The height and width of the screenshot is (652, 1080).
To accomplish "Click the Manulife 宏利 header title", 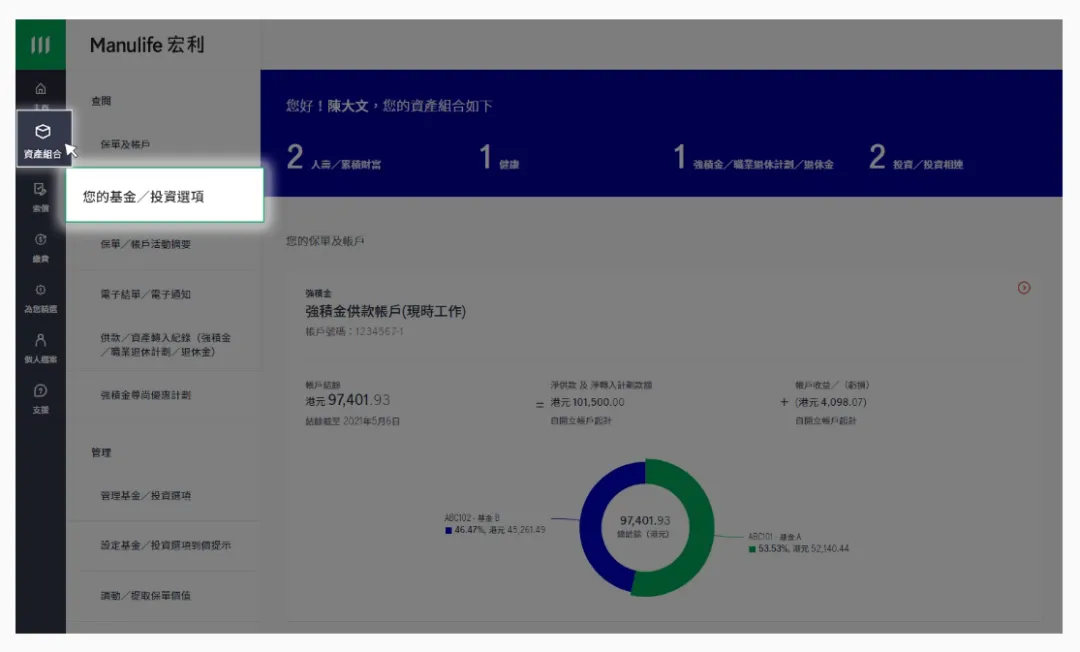I will tap(147, 45).
